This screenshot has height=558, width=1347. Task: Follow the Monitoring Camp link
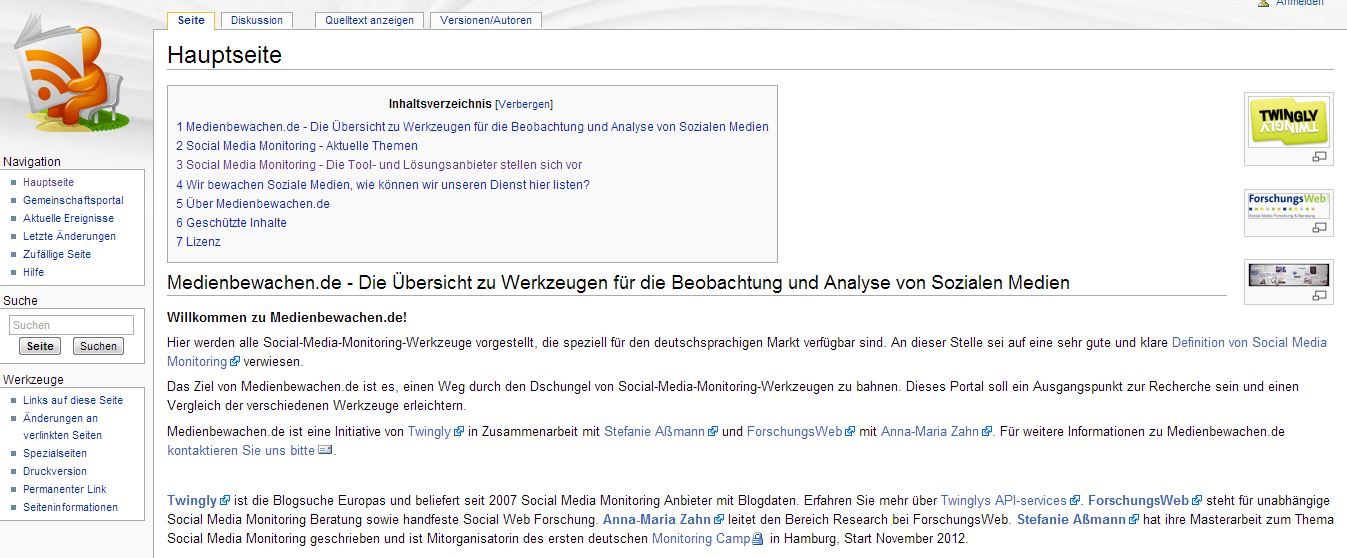point(708,539)
